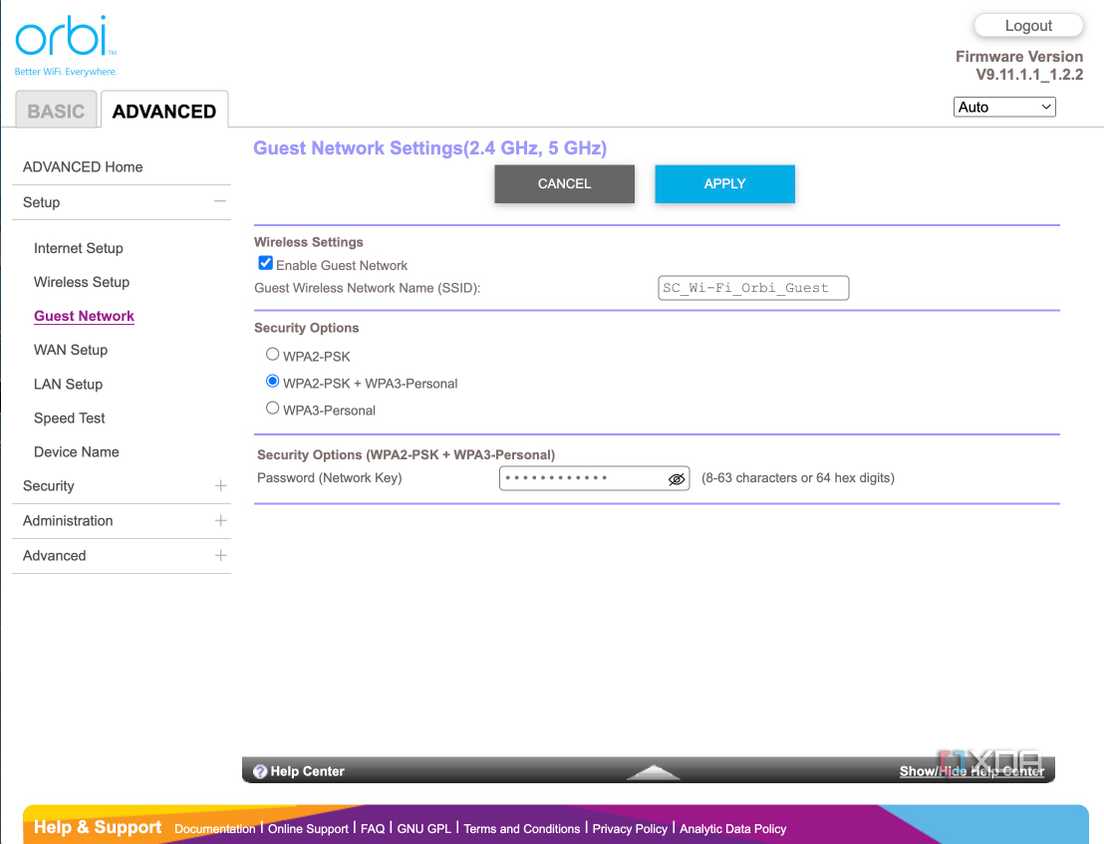This screenshot has height=844, width=1104.
Task: Select WPA2-PSK security option
Action: coord(272,354)
